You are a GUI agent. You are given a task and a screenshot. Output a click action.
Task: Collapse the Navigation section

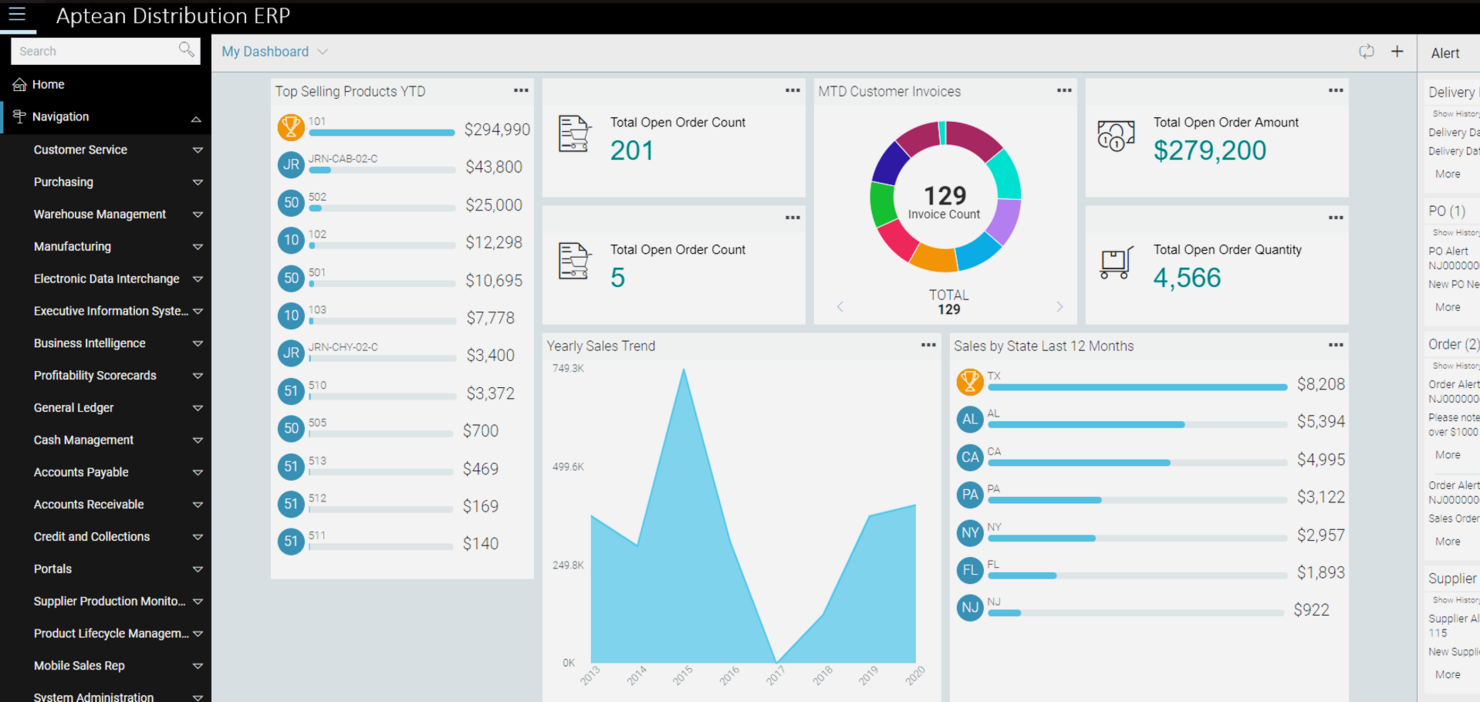[196, 118]
